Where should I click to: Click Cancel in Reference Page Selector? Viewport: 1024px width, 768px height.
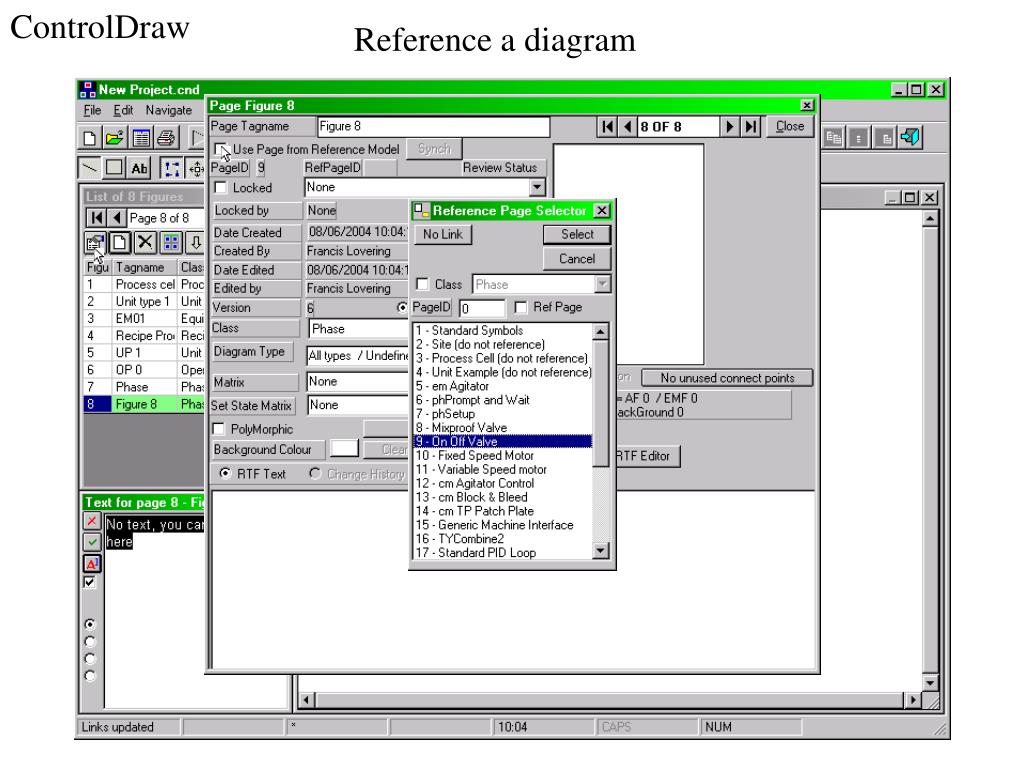(x=577, y=259)
